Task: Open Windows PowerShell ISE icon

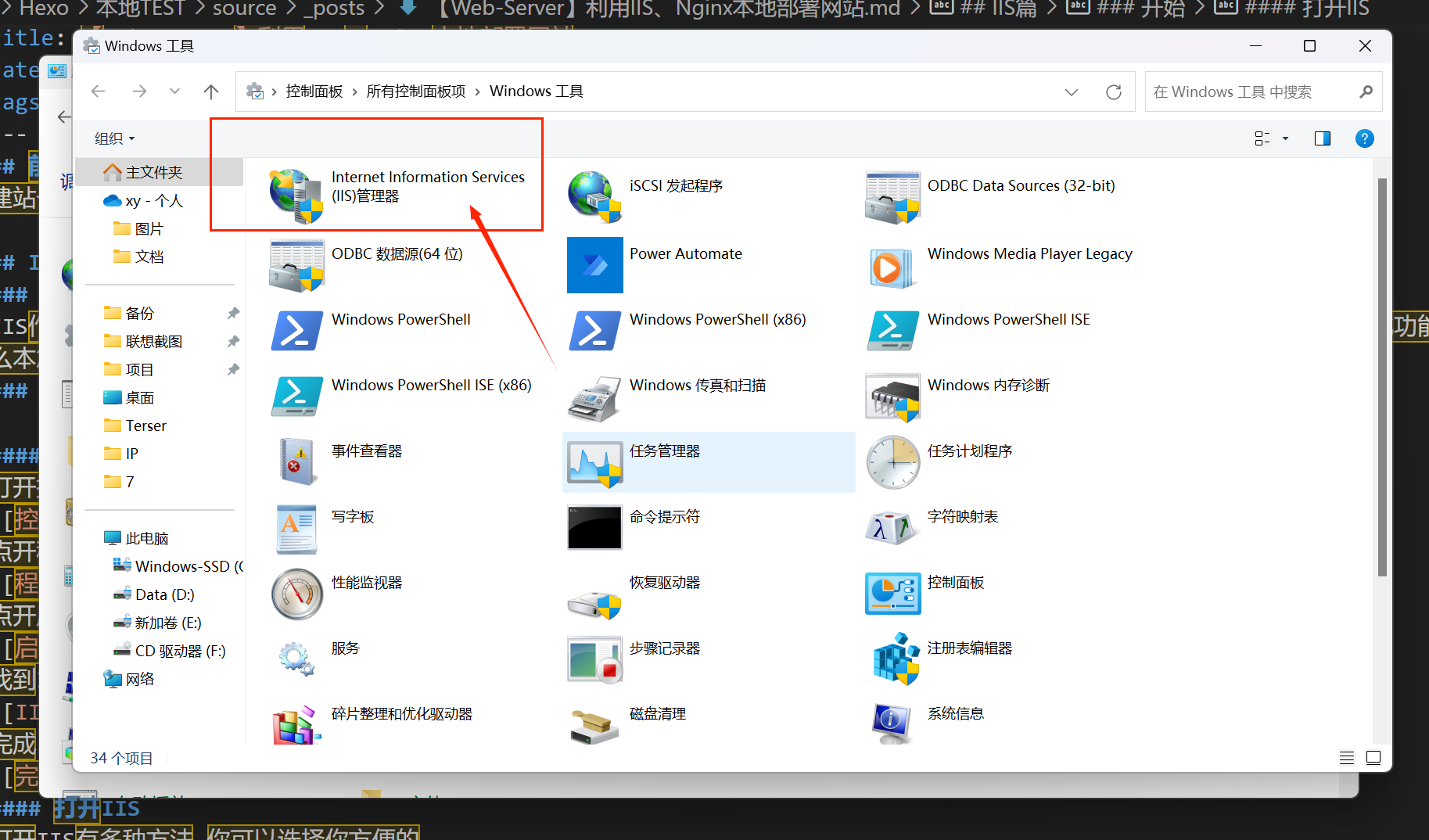Action: [892, 331]
